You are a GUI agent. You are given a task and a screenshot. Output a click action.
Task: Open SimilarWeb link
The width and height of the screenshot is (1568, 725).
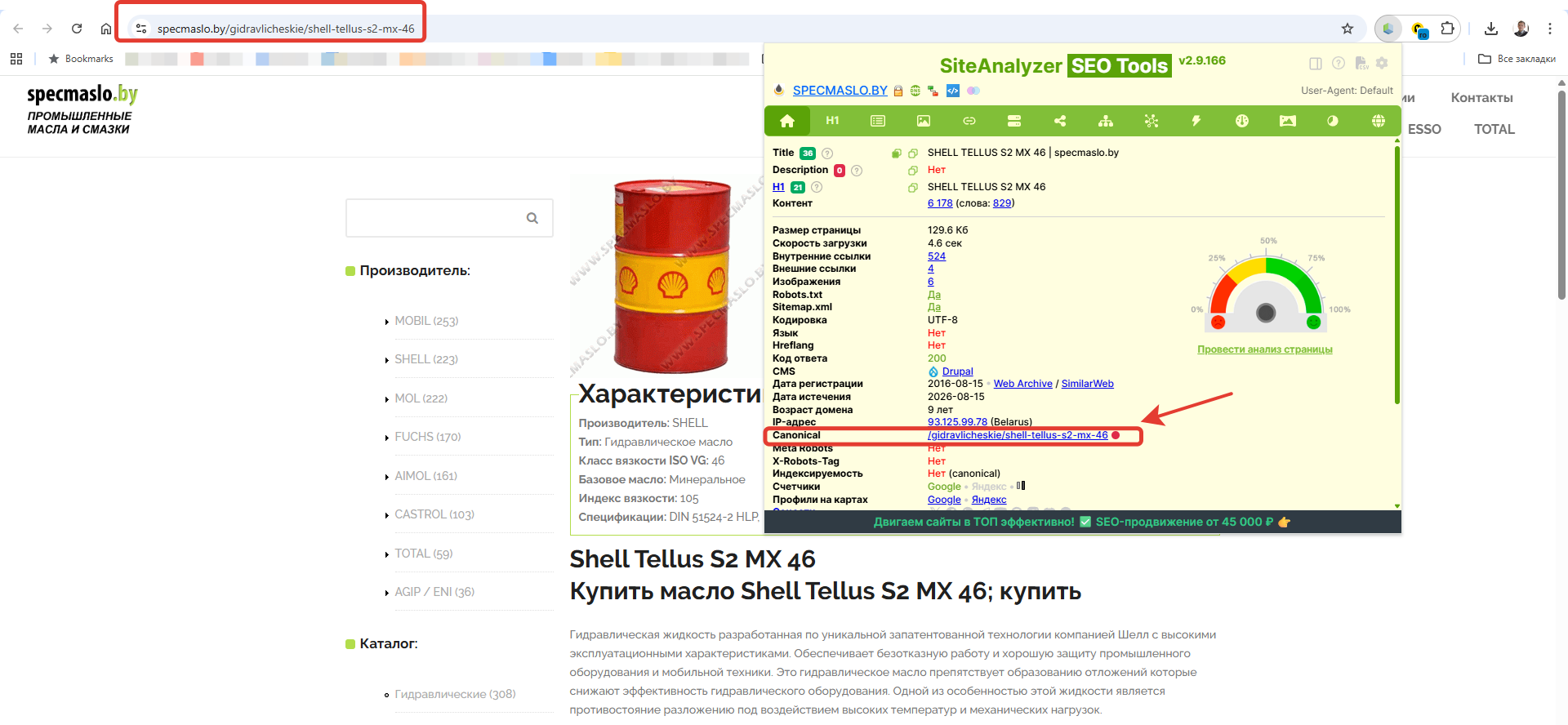[1087, 384]
